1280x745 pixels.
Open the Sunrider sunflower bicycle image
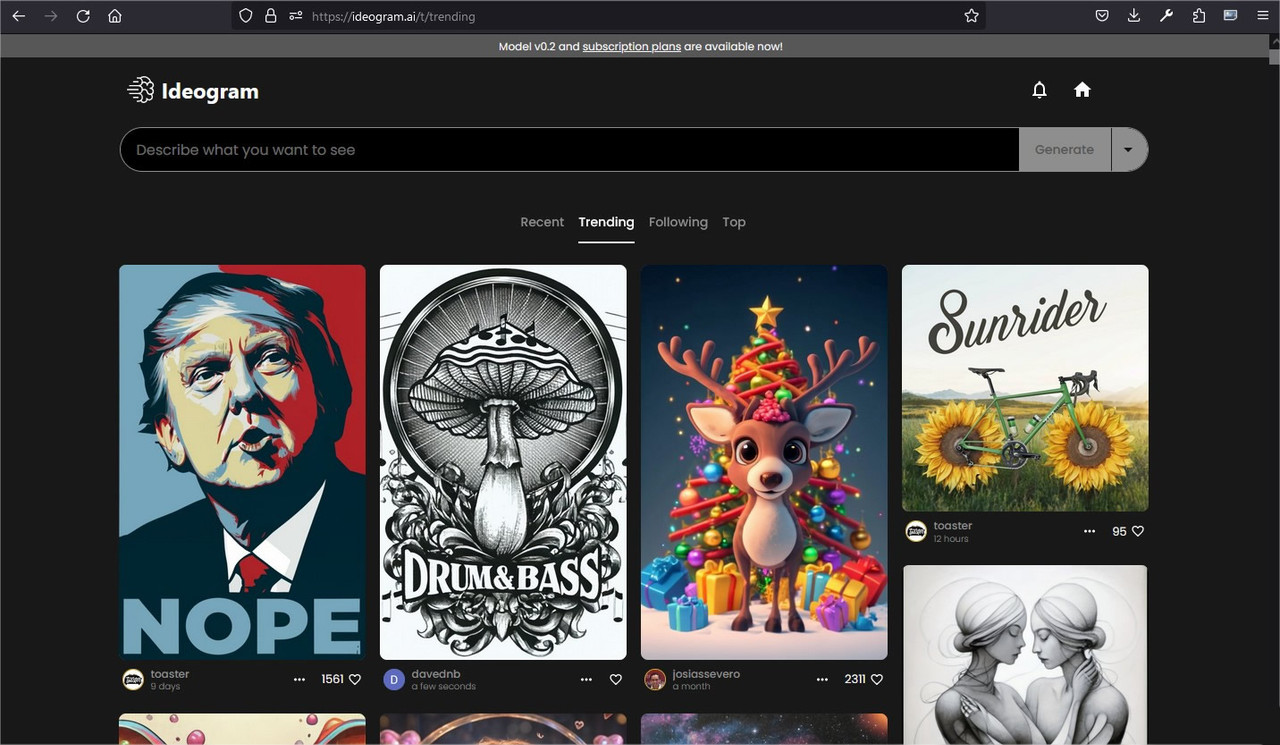[1025, 388]
